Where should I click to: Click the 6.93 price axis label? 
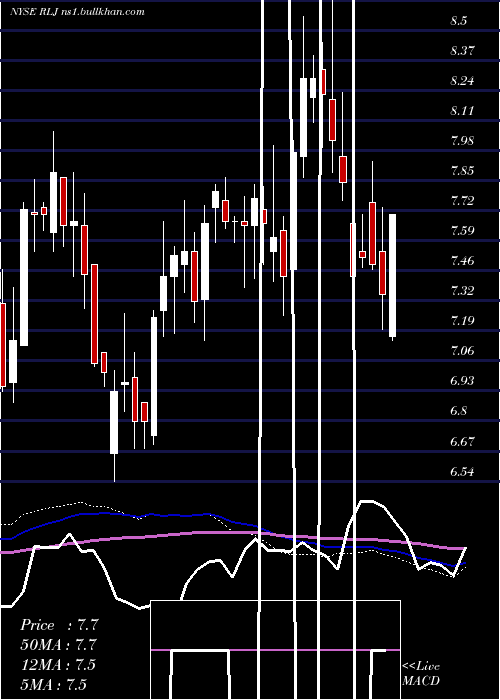462,381
